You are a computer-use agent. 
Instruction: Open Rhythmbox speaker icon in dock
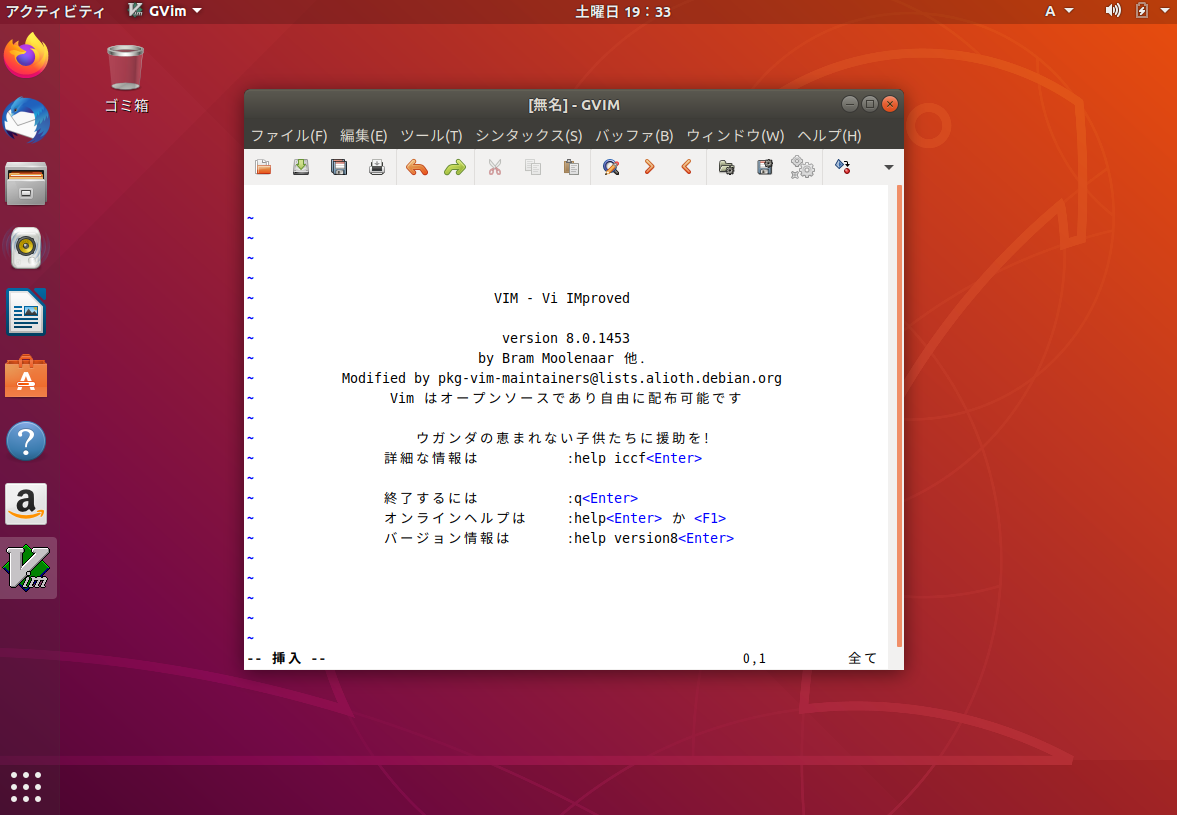click(26, 248)
